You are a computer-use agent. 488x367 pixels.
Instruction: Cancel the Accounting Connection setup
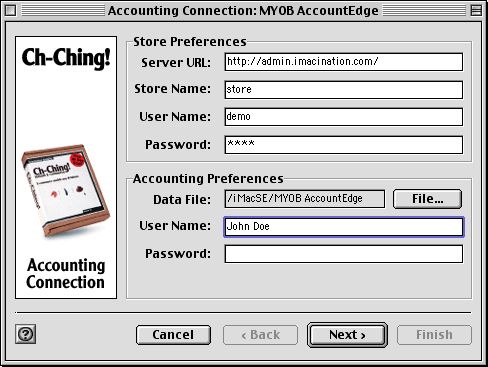pyautogui.click(x=173, y=335)
